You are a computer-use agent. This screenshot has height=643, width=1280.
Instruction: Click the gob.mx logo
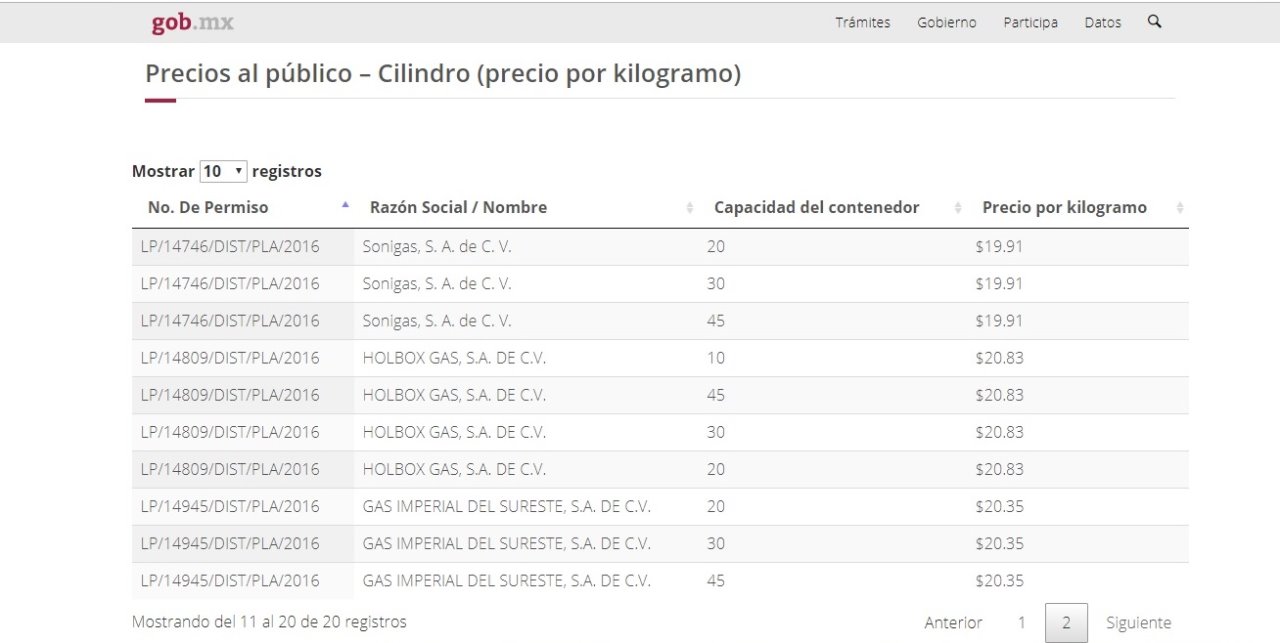pyautogui.click(x=192, y=22)
